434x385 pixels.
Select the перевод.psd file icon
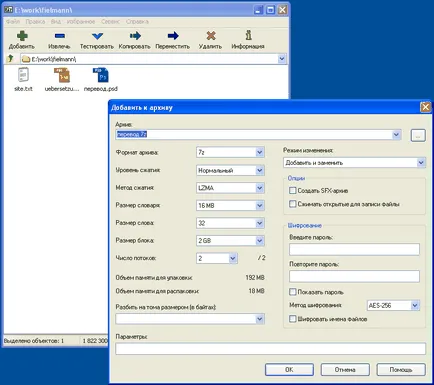click(101, 75)
